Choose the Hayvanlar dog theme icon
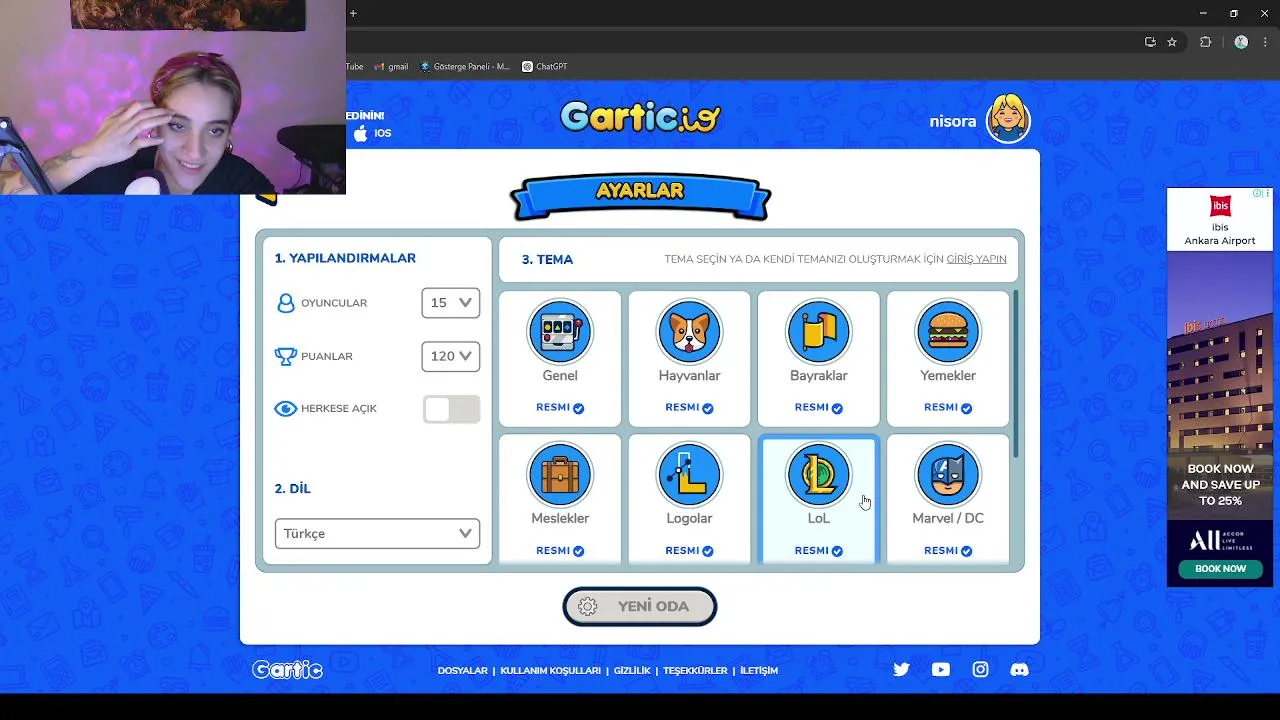 (689, 332)
